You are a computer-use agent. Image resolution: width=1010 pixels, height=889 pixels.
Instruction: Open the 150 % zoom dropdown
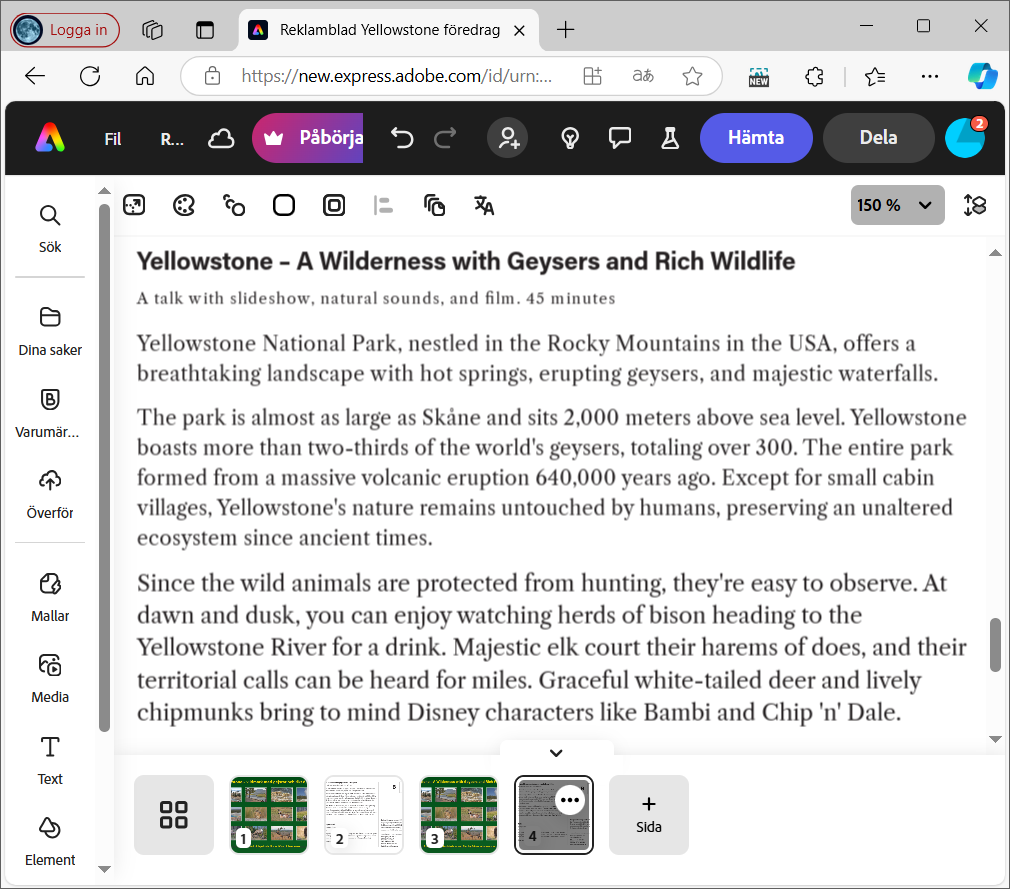(898, 205)
